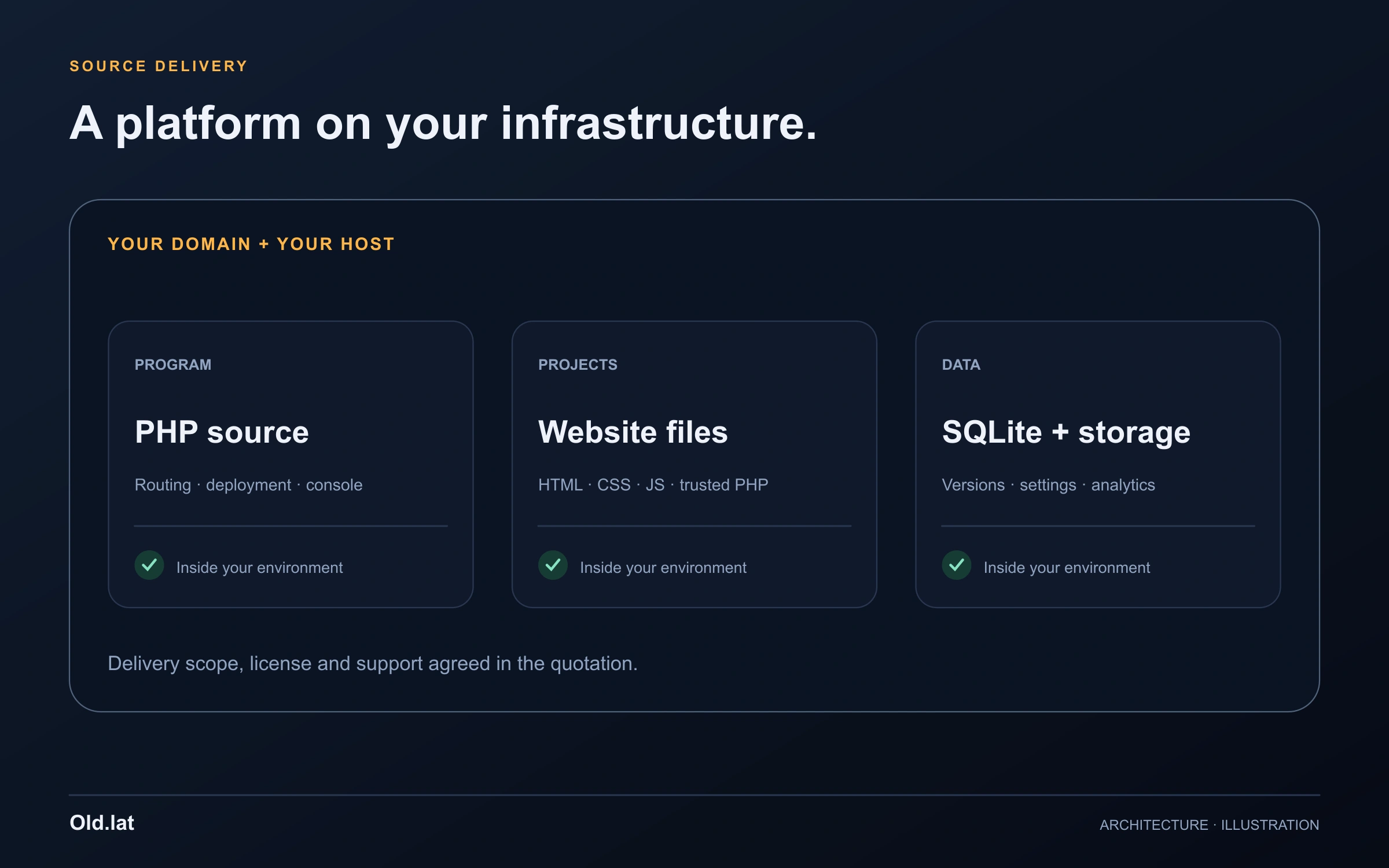This screenshot has height=868, width=1389.
Task: Click the DATA label
Action: (961, 365)
